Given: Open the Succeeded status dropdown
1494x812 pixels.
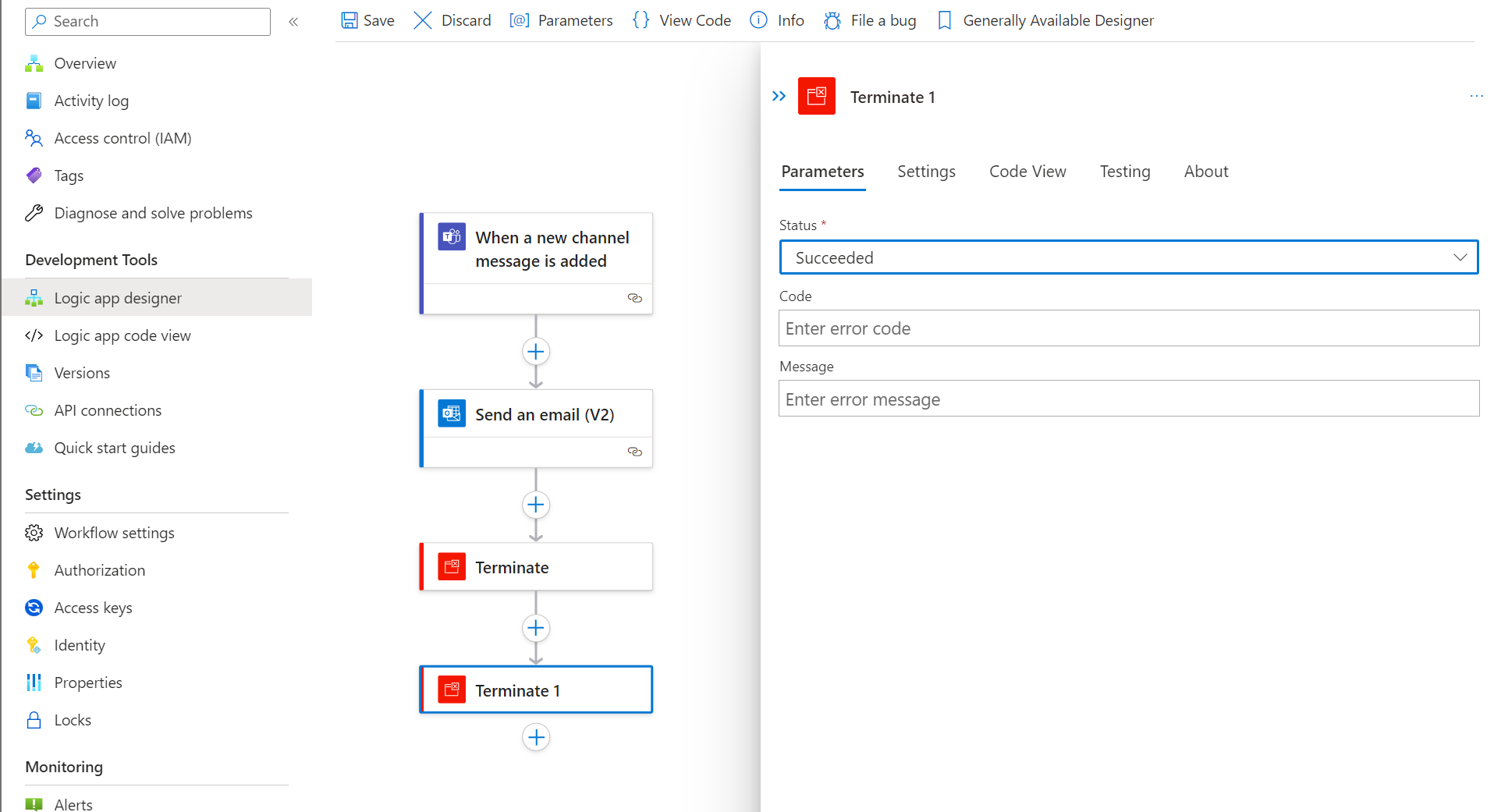Looking at the screenshot, I should click(x=1458, y=257).
